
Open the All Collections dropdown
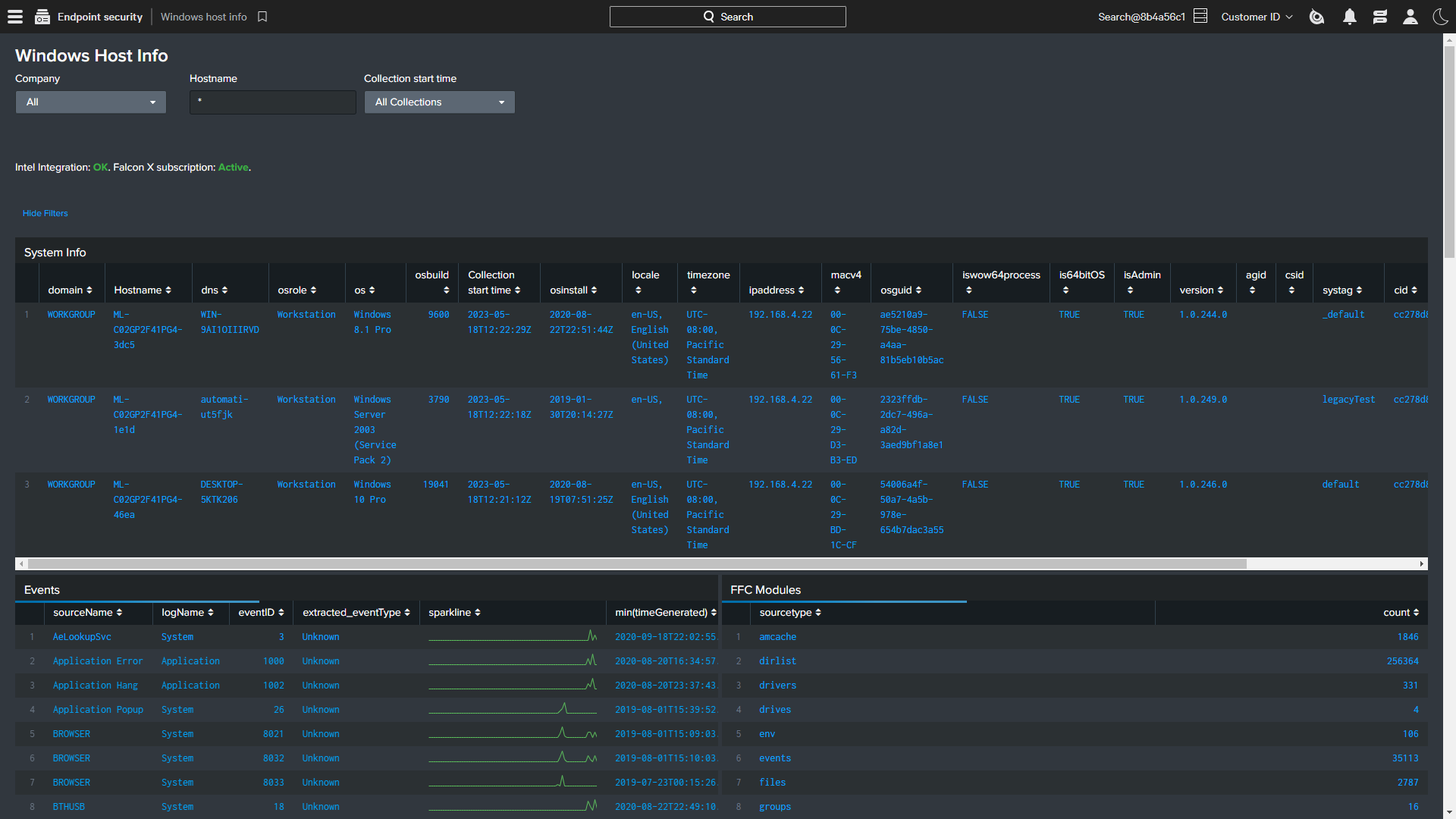[440, 102]
